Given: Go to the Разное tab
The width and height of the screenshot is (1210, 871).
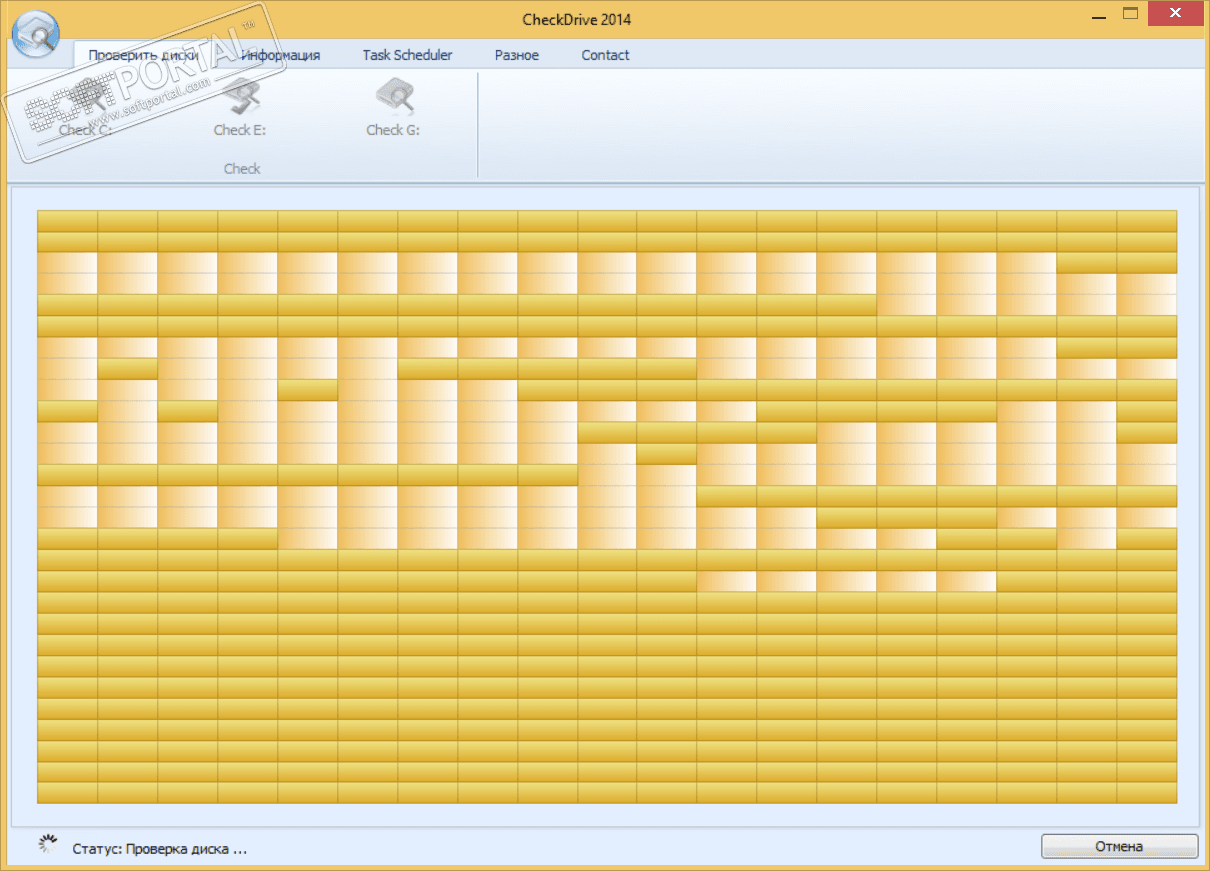Looking at the screenshot, I should tap(516, 55).
